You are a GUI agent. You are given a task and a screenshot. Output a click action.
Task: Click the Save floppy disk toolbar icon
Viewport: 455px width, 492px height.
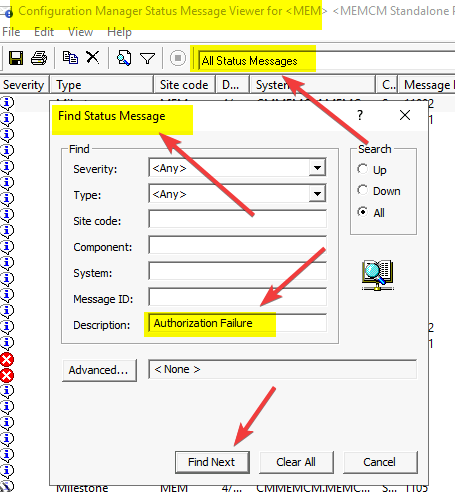[x=16, y=58]
